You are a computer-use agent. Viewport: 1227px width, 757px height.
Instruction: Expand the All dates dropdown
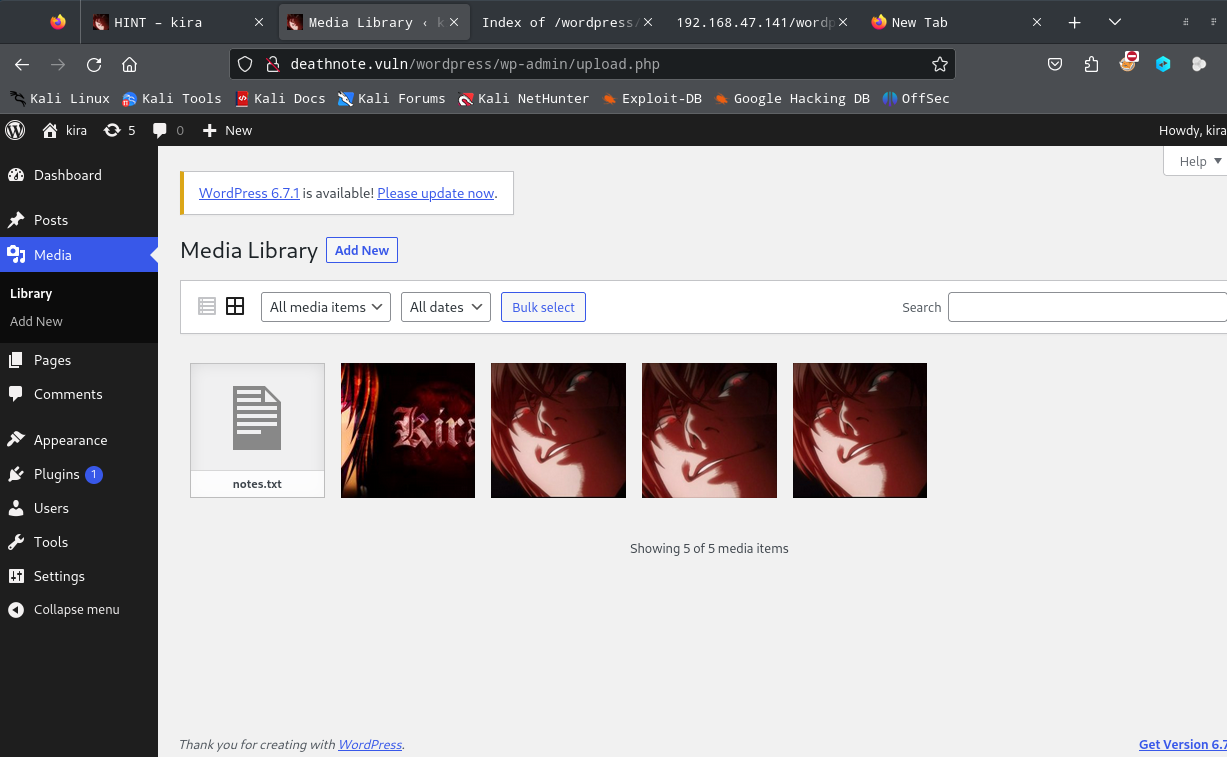(x=446, y=307)
